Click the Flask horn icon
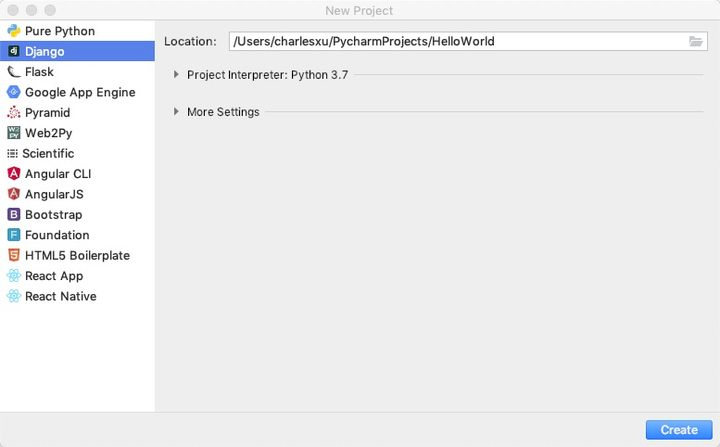The height and width of the screenshot is (447, 720). tap(14, 72)
